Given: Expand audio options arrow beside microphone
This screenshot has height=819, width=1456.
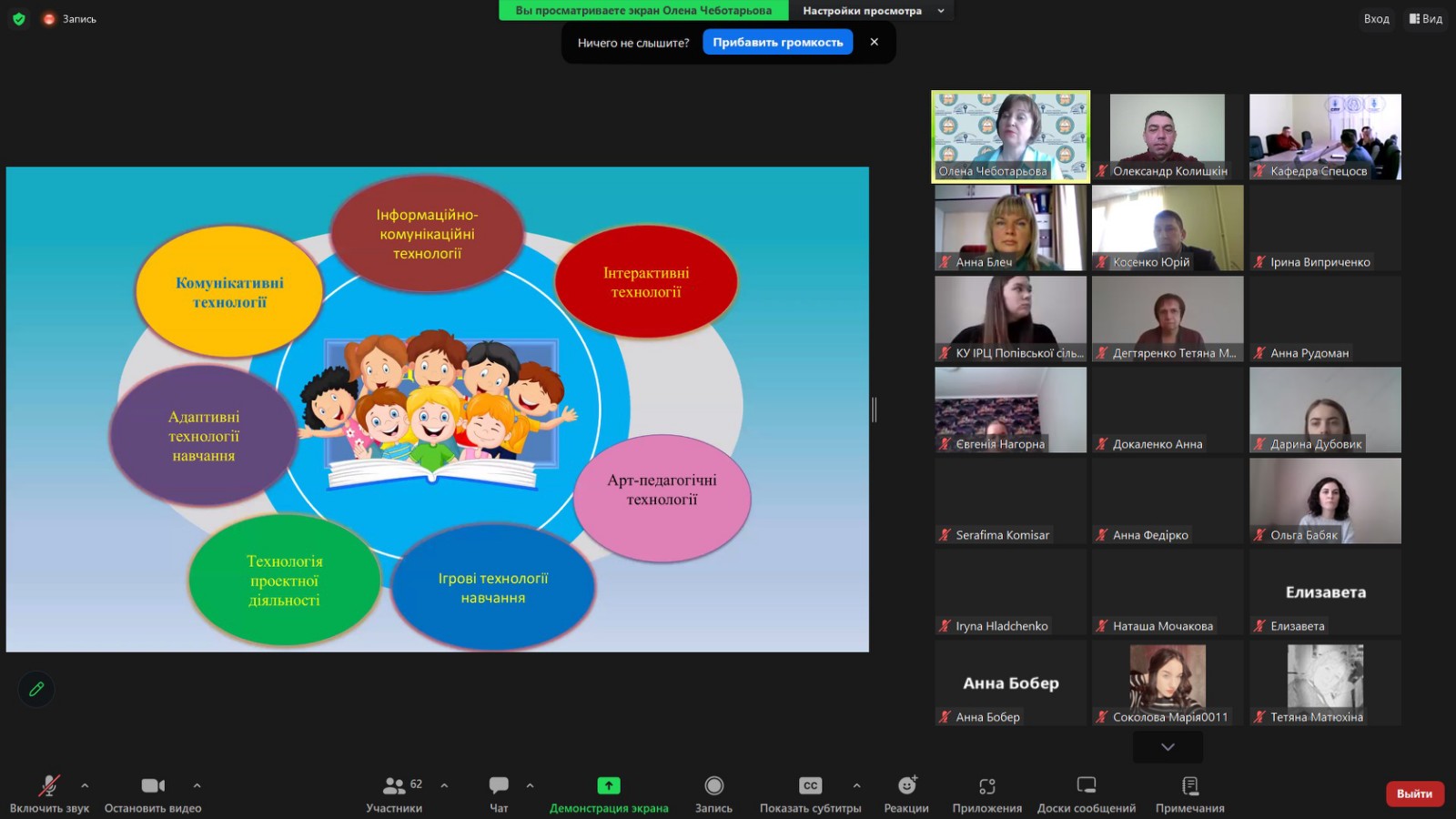Looking at the screenshot, I should tap(85, 785).
